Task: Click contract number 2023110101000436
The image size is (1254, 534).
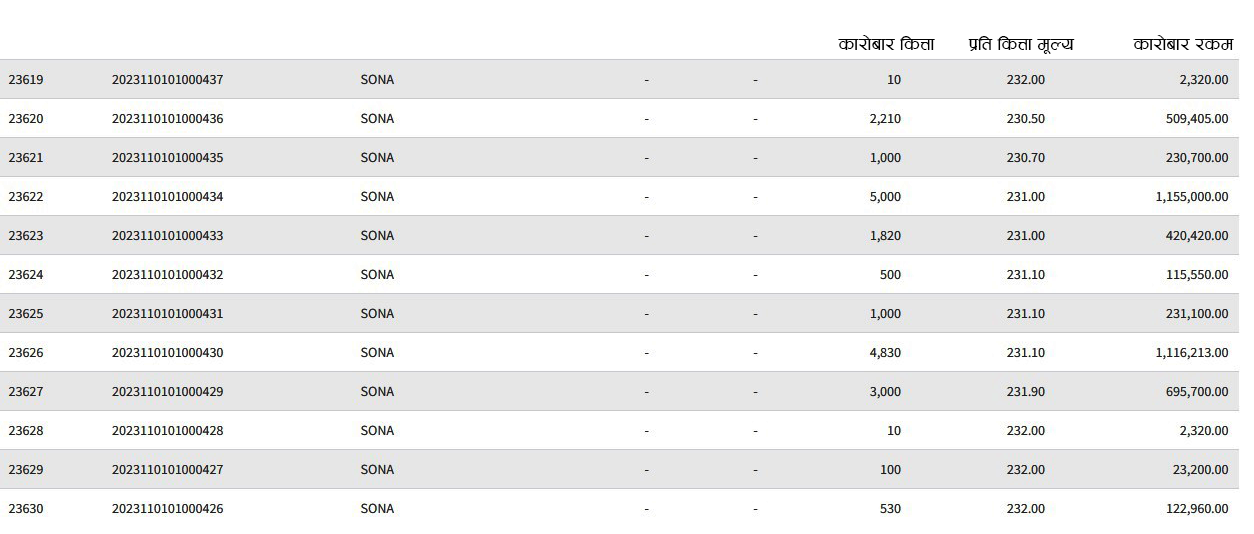Action: point(167,118)
